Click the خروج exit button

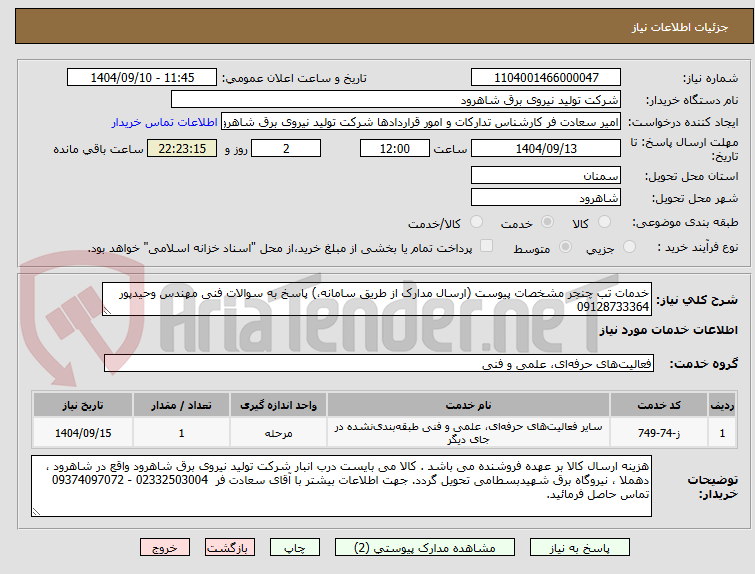pyautogui.click(x=165, y=548)
